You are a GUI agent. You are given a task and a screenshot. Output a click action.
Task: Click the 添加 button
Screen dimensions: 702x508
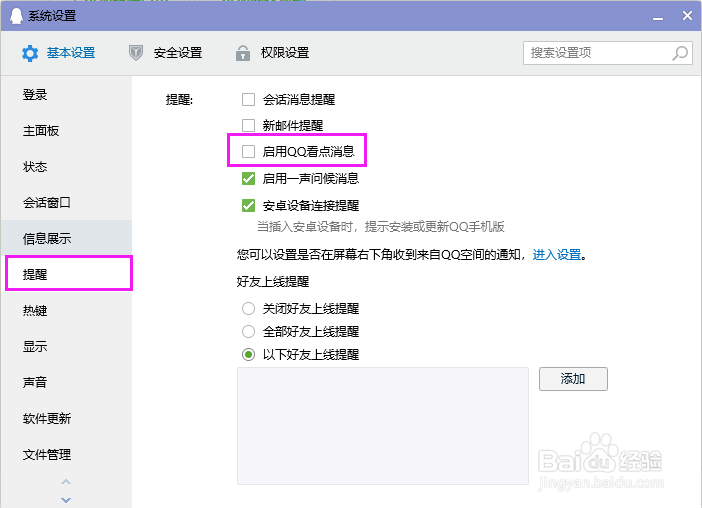[x=573, y=379]
